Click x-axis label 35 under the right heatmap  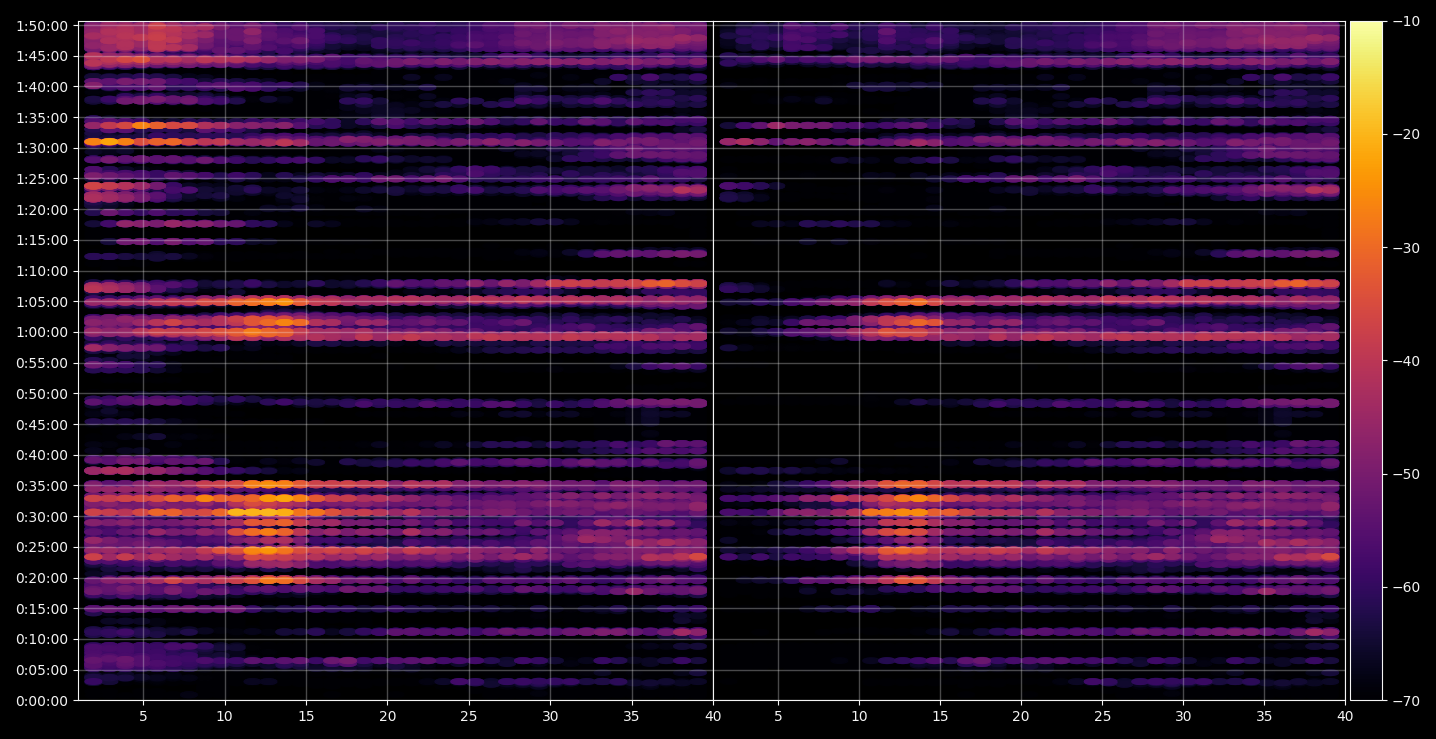(x=1264, y=716)
